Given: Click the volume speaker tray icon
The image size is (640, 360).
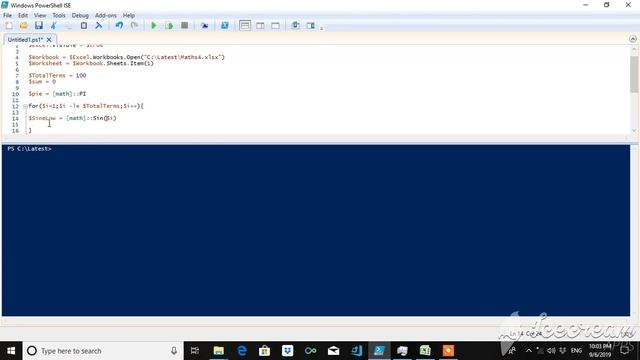Looking at the screenshot, I should [551, 351].
